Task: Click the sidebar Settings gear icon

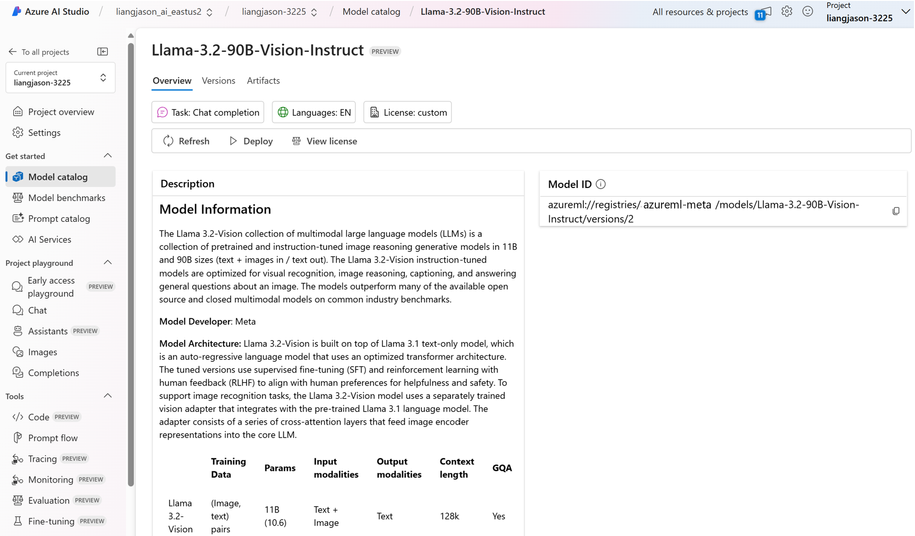Action: click(x=18, y=132)
